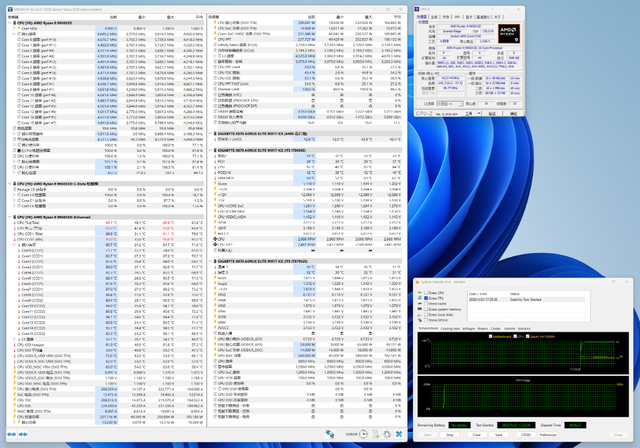Close HWiNFO sensors with the blue X icon
The height and width of the screenshot is (448, 640).
(399, 434)
